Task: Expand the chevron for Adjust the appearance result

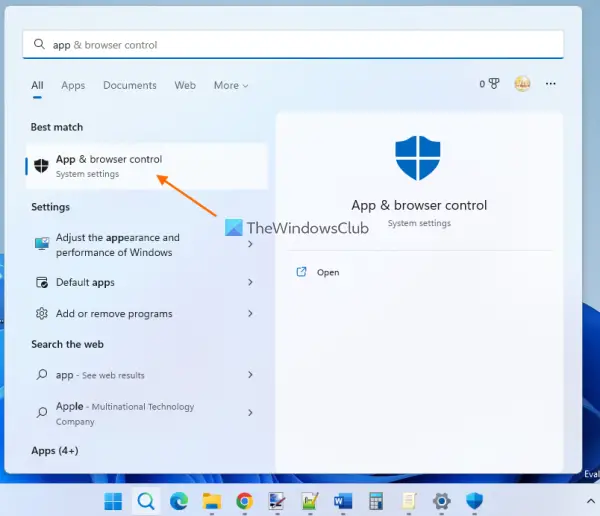Action: (250, 244)
